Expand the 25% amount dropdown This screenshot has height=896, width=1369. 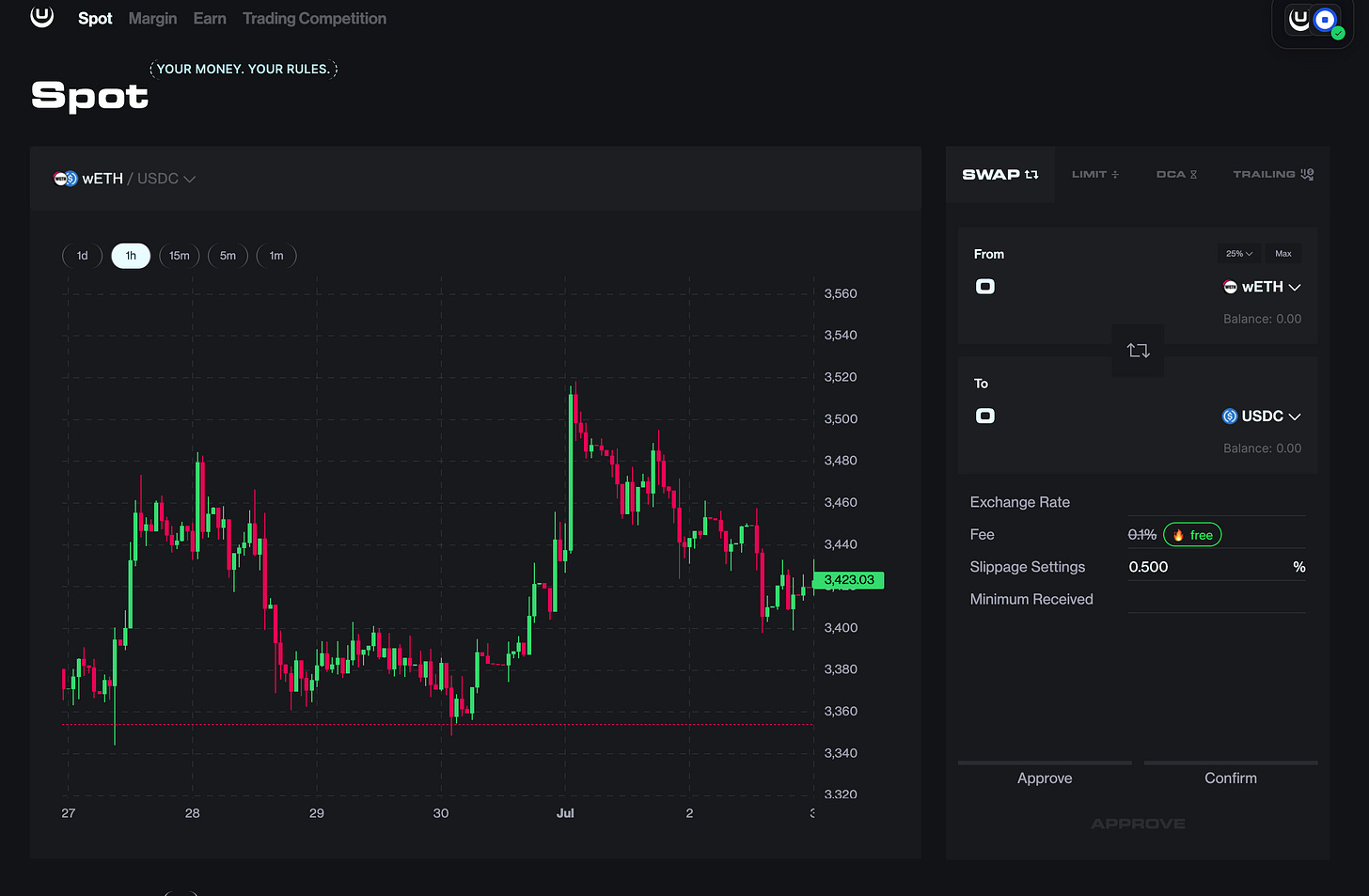[x=1239, y=254]
